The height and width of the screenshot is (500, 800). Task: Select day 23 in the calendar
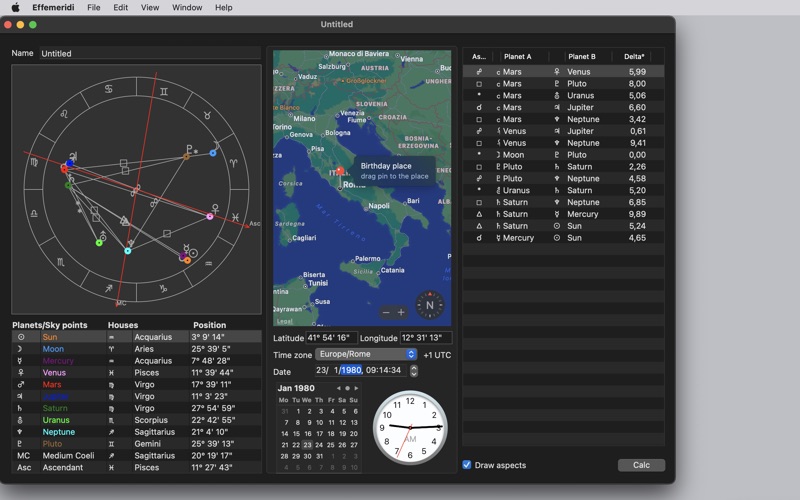307,445
